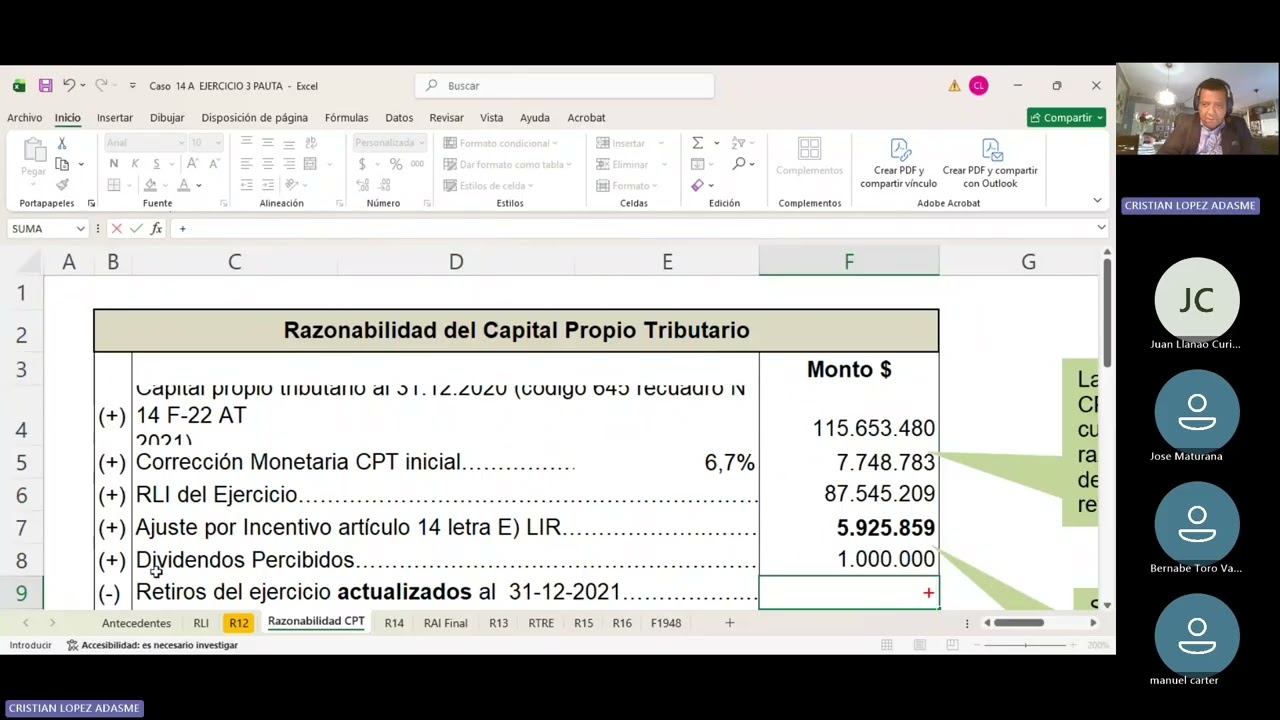Switch to the R12 sheet tab

238,623
